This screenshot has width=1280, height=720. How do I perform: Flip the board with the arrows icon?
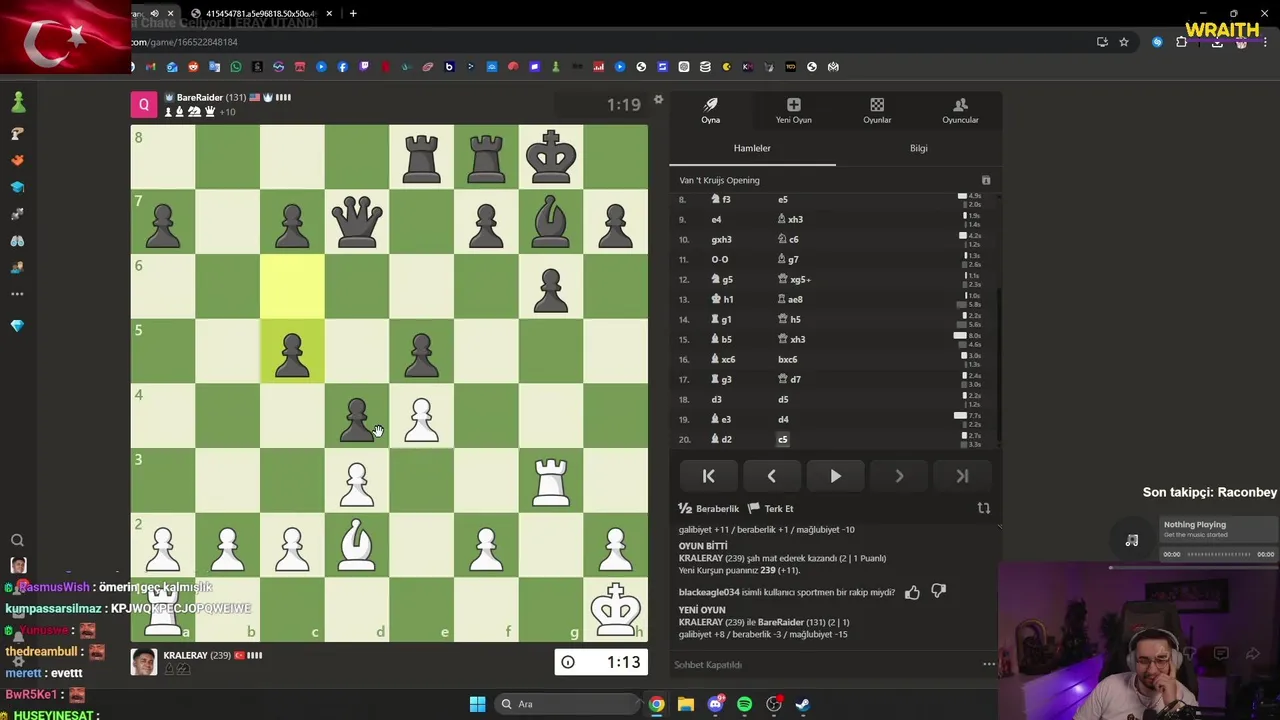coord(983,508)
